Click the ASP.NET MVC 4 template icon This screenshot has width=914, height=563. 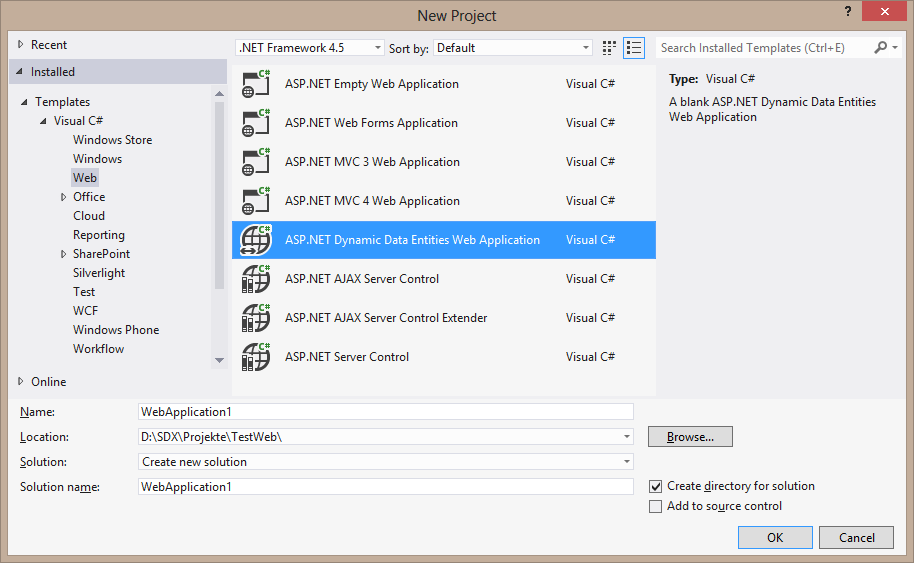(256, 202)
